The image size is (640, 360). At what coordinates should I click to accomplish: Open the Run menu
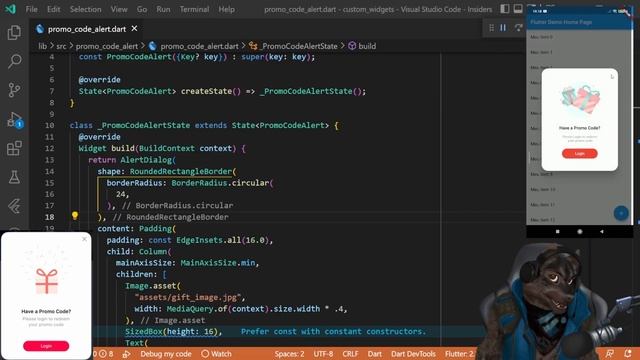point(163,9)
